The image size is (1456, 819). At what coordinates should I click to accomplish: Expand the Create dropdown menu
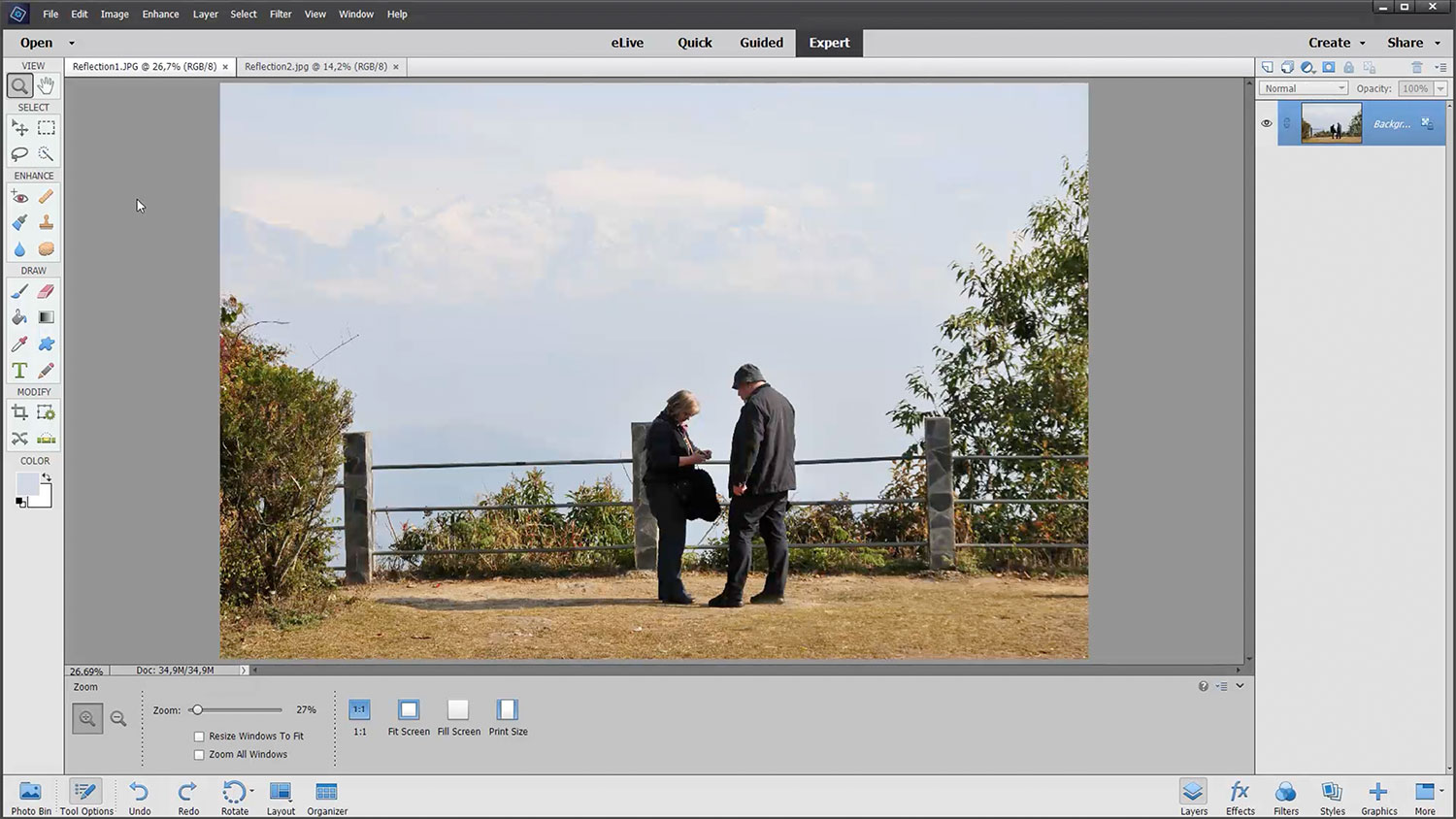(x=1337, y=43)
